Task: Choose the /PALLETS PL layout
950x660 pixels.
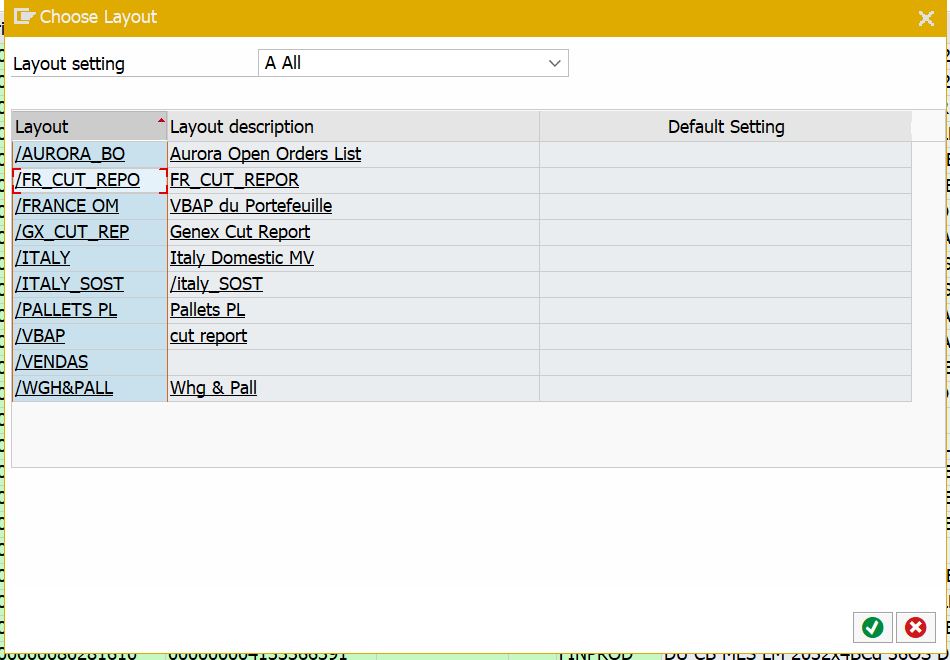Action: [x=65, y=310]
